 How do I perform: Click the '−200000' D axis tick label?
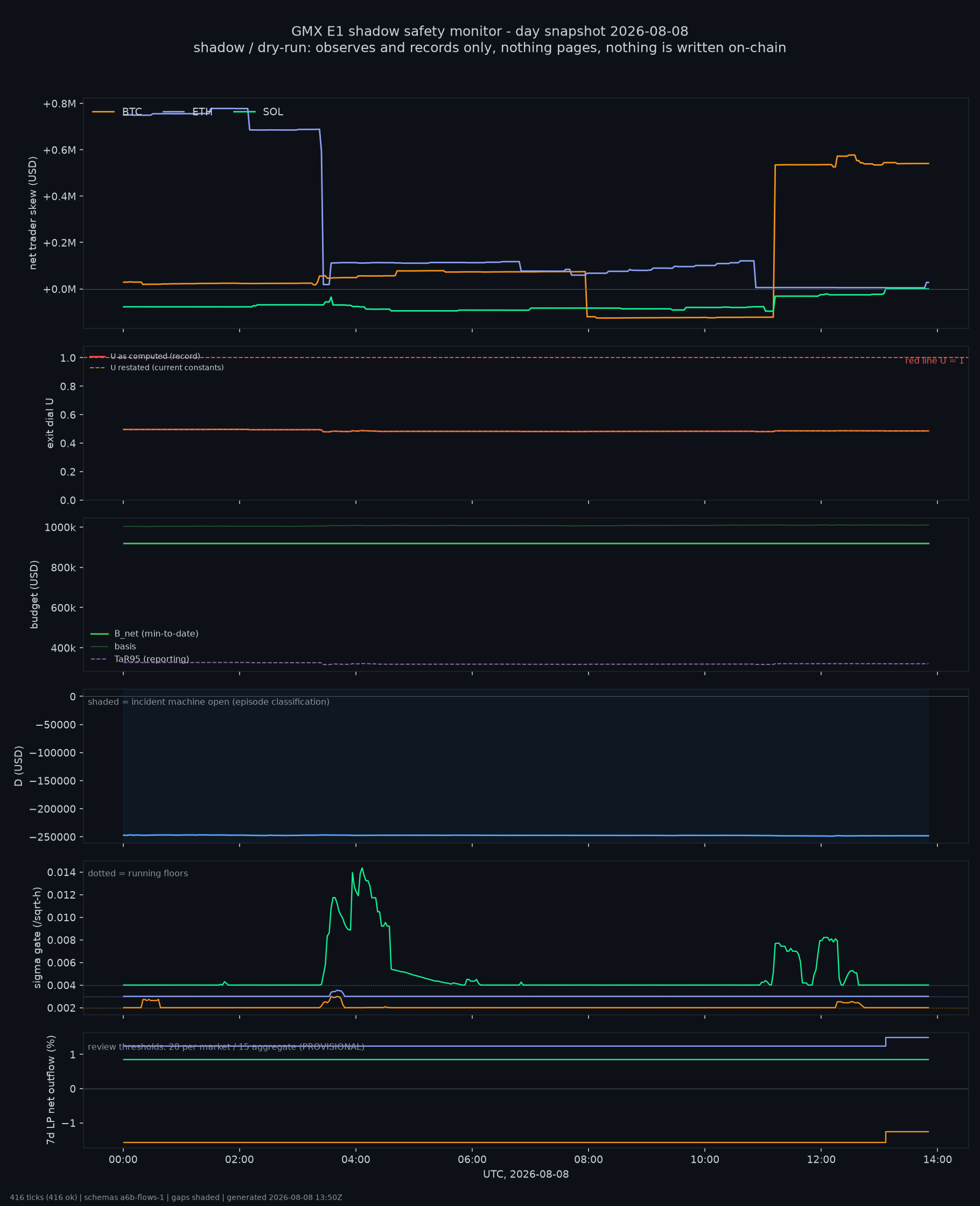[x=53, y=809]
